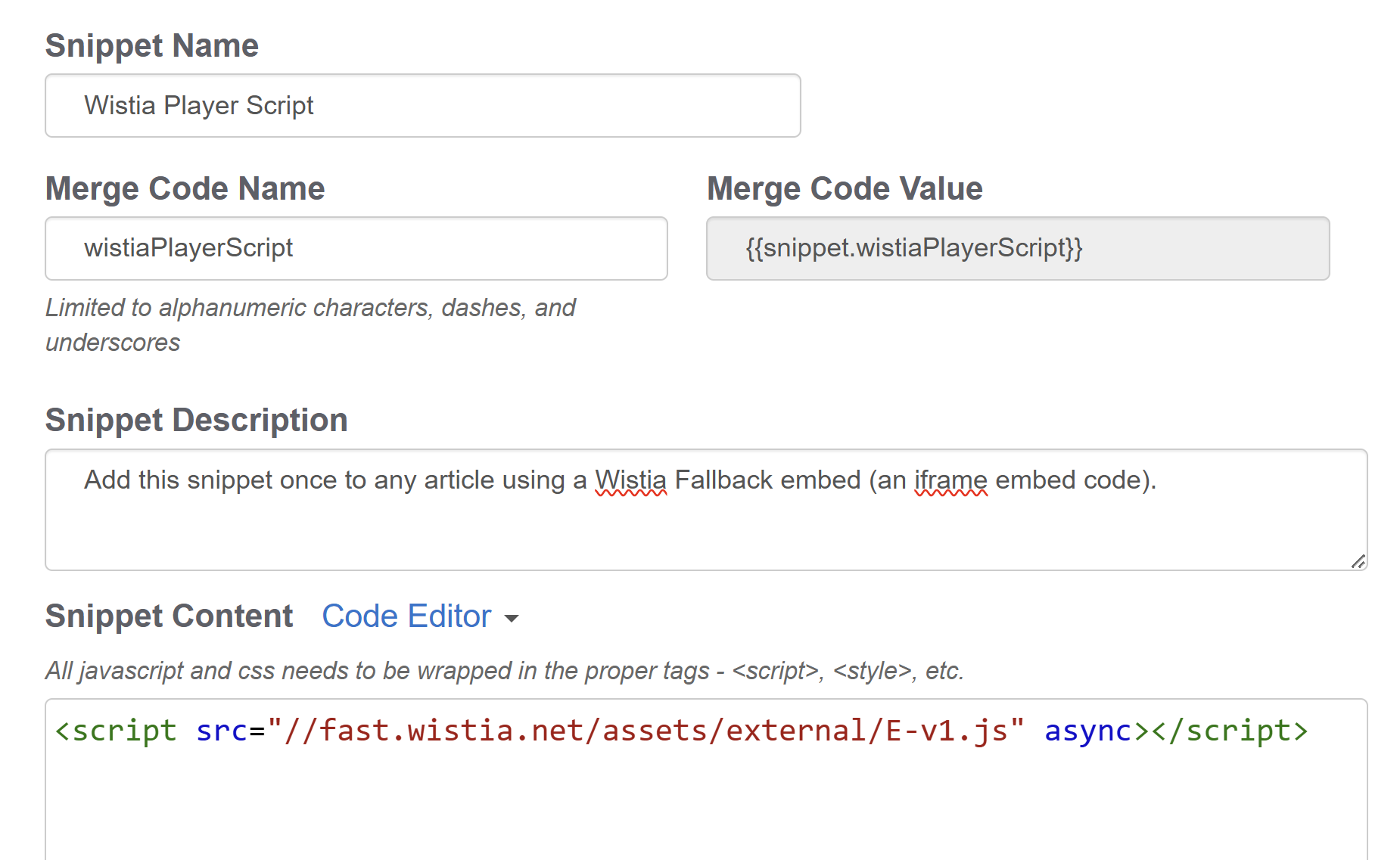Click the src attribute in code
Image resolution: width=1400 pixels, height=860 pixels.
coord(221,731)
